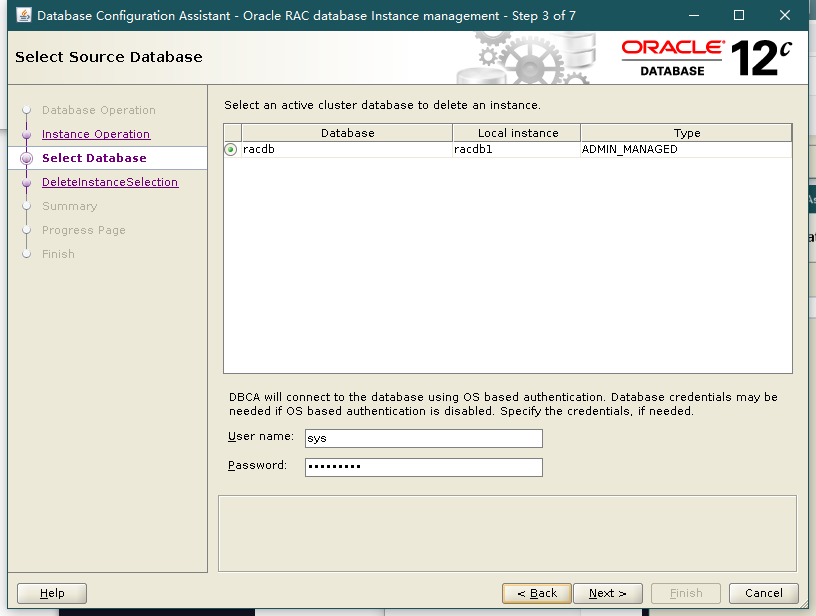Proceed with the Next button
Image resolution: width=816 pixels, height=616 pixels.
click(x=608, y=593)
